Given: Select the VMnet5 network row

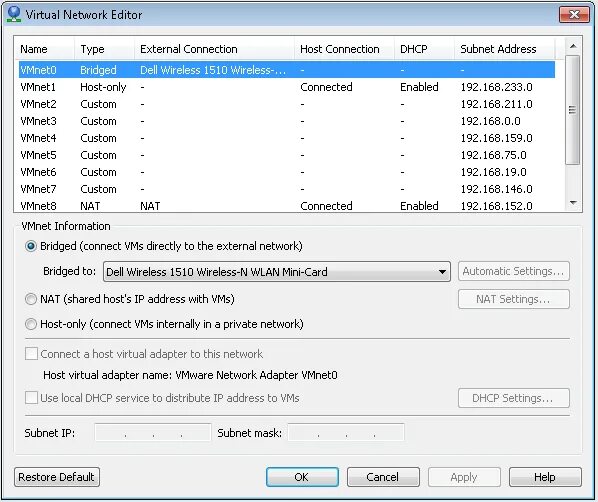Looking at the screenshot, I should [x=287, y=155].
